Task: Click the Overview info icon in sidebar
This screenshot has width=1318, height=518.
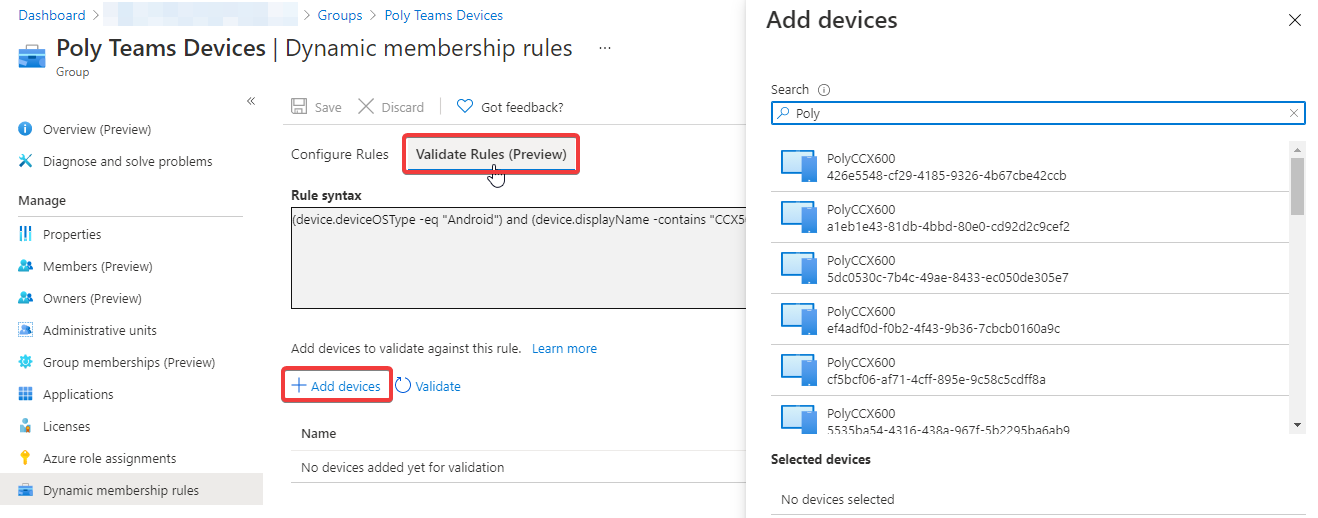Action: pos(25,129)
